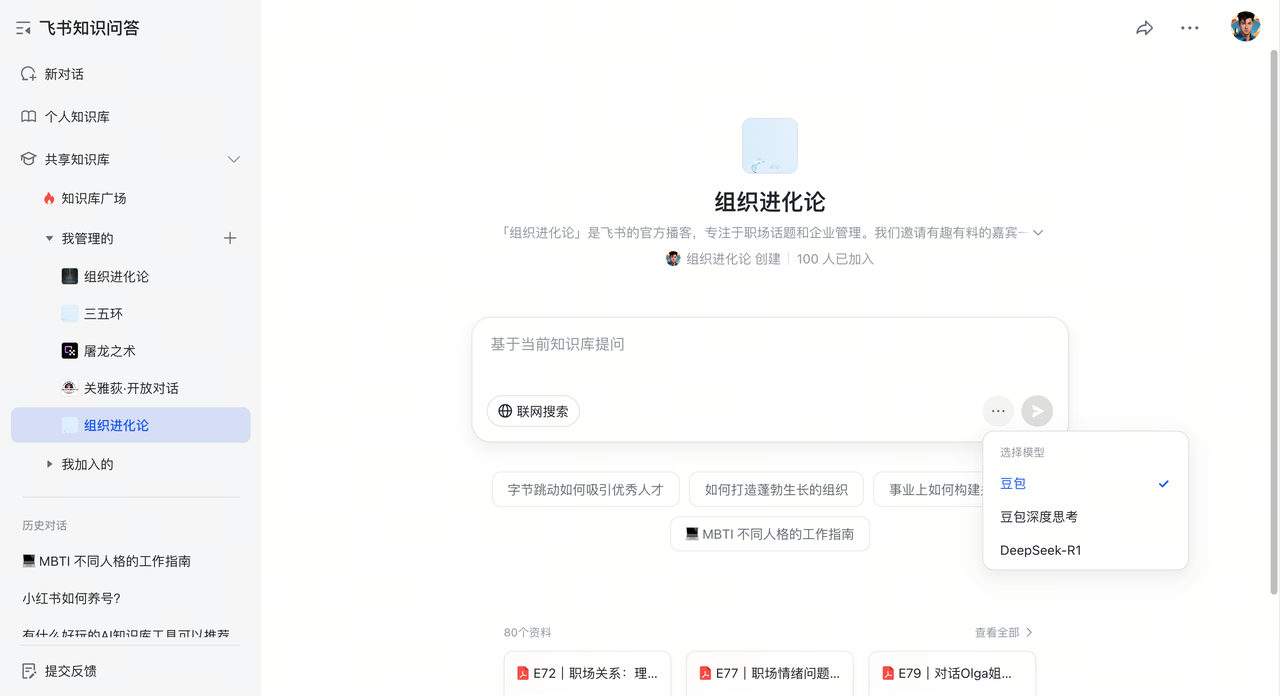1280x696 pixels.
Task: Collapse the sidebar using the top-left menu icon
Action: tap(24, 29)
